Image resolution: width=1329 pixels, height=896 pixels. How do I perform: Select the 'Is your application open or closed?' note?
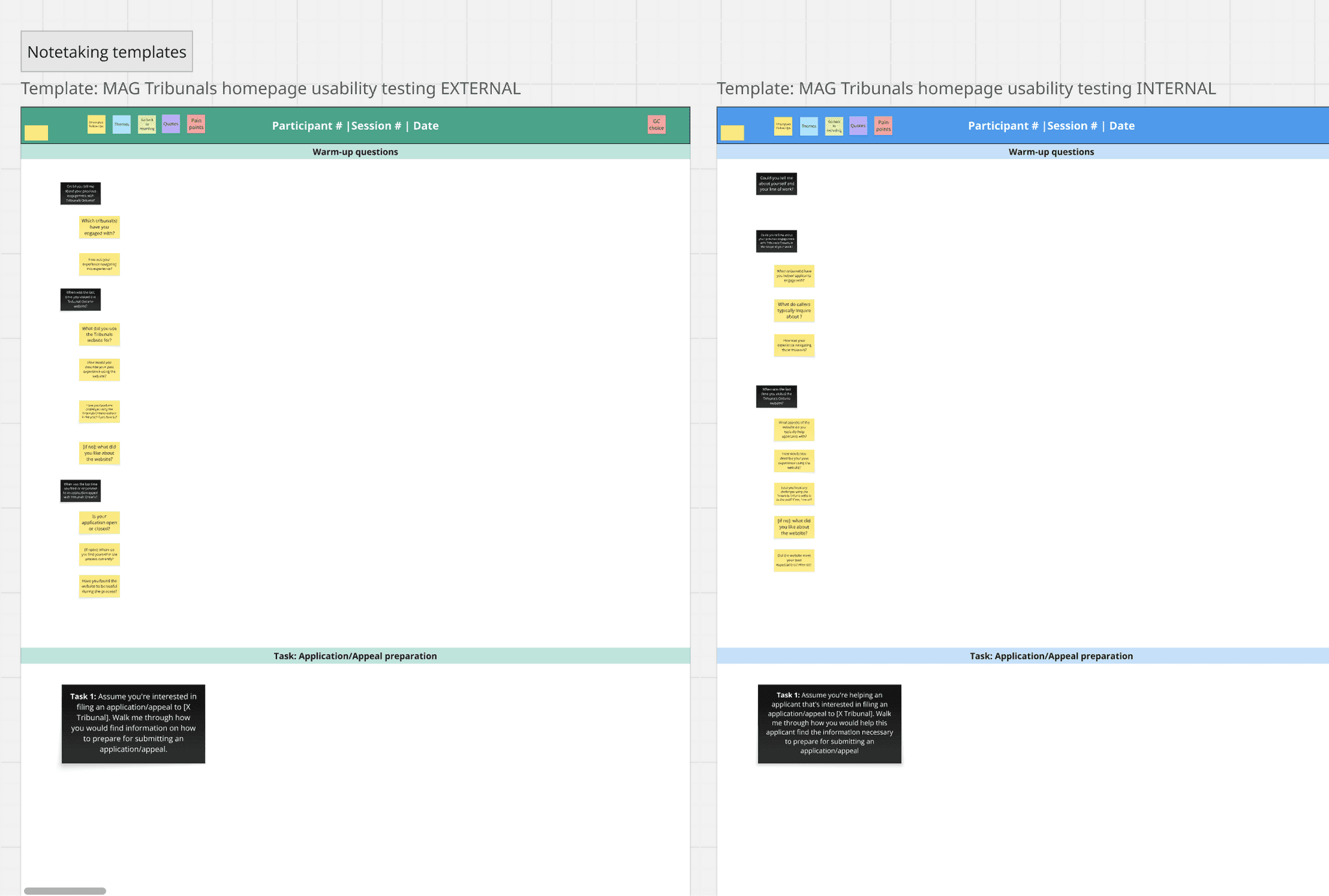(x=99, y=522)
